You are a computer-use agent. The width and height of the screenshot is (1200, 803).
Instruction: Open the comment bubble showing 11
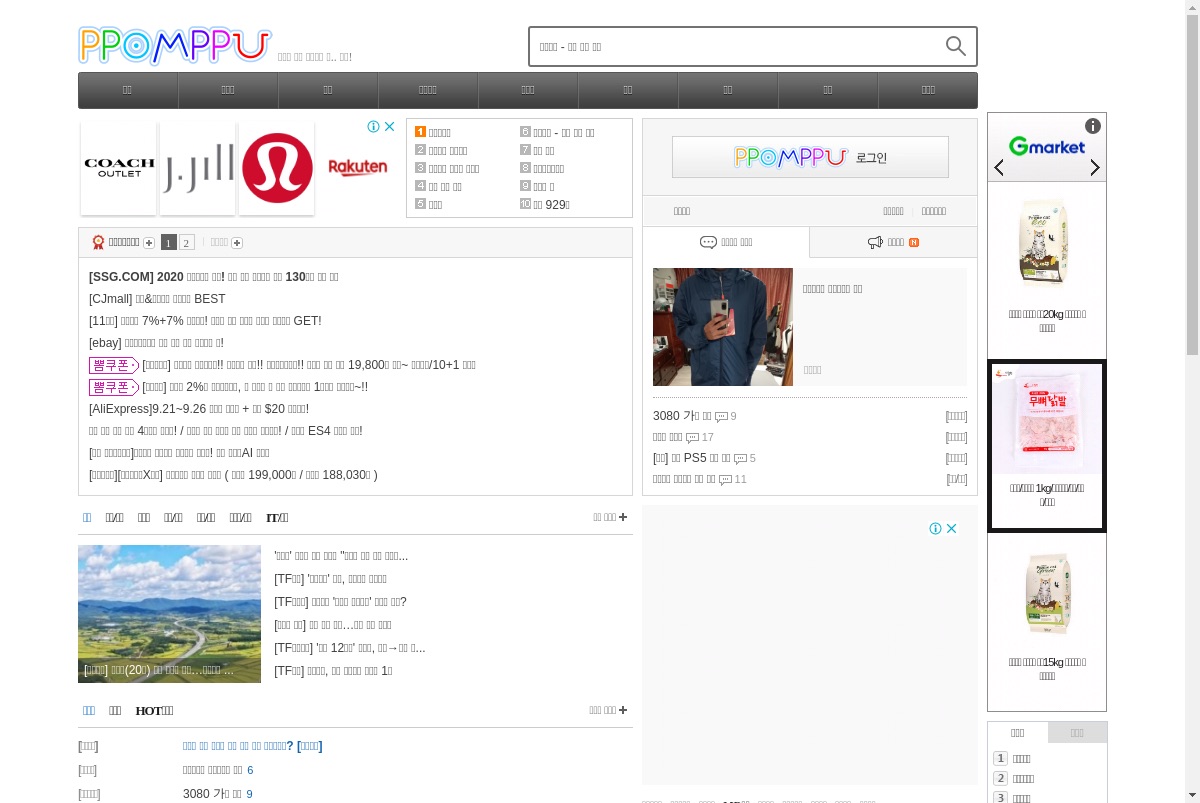coord(725,480)
